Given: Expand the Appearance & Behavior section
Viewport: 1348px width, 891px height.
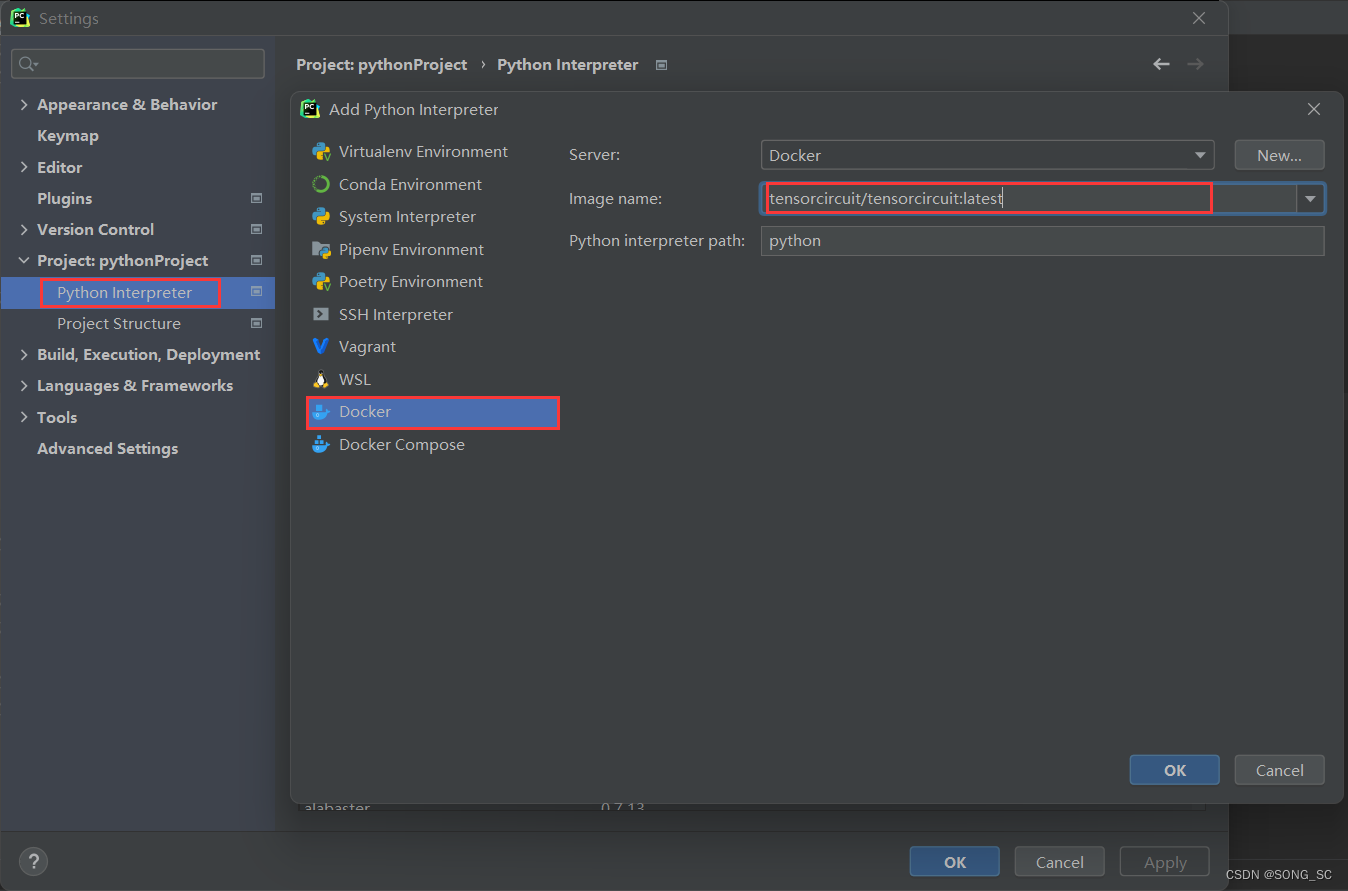Looking at the screenshot, I should [x=24, y=104].
